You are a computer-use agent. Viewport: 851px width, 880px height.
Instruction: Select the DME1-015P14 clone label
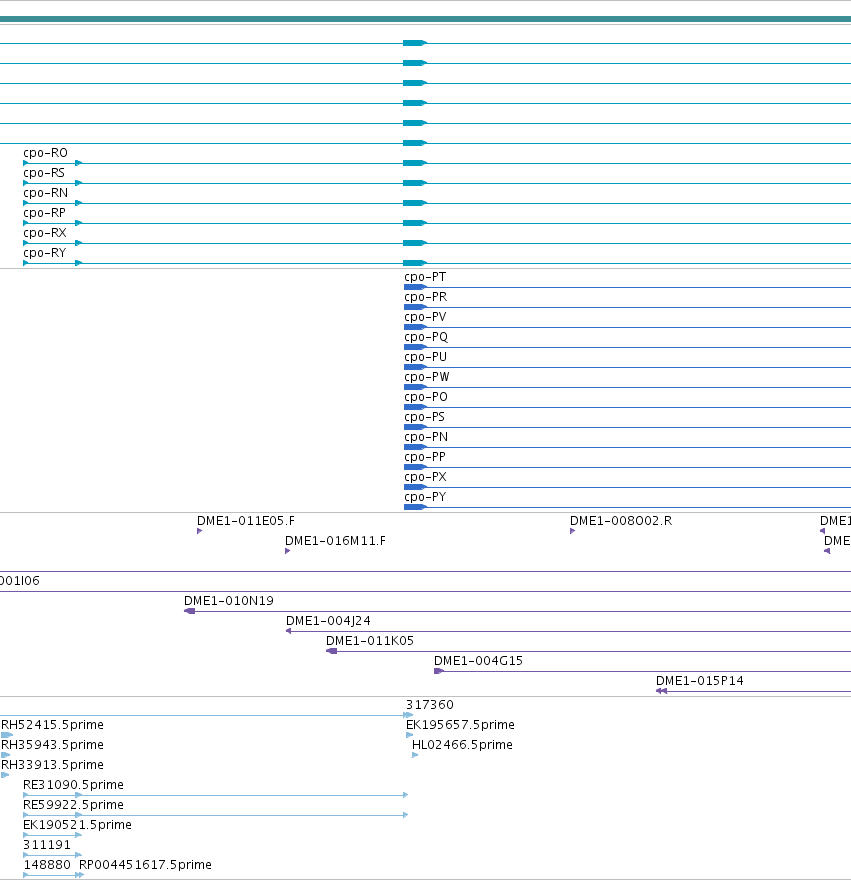(699, 681)
